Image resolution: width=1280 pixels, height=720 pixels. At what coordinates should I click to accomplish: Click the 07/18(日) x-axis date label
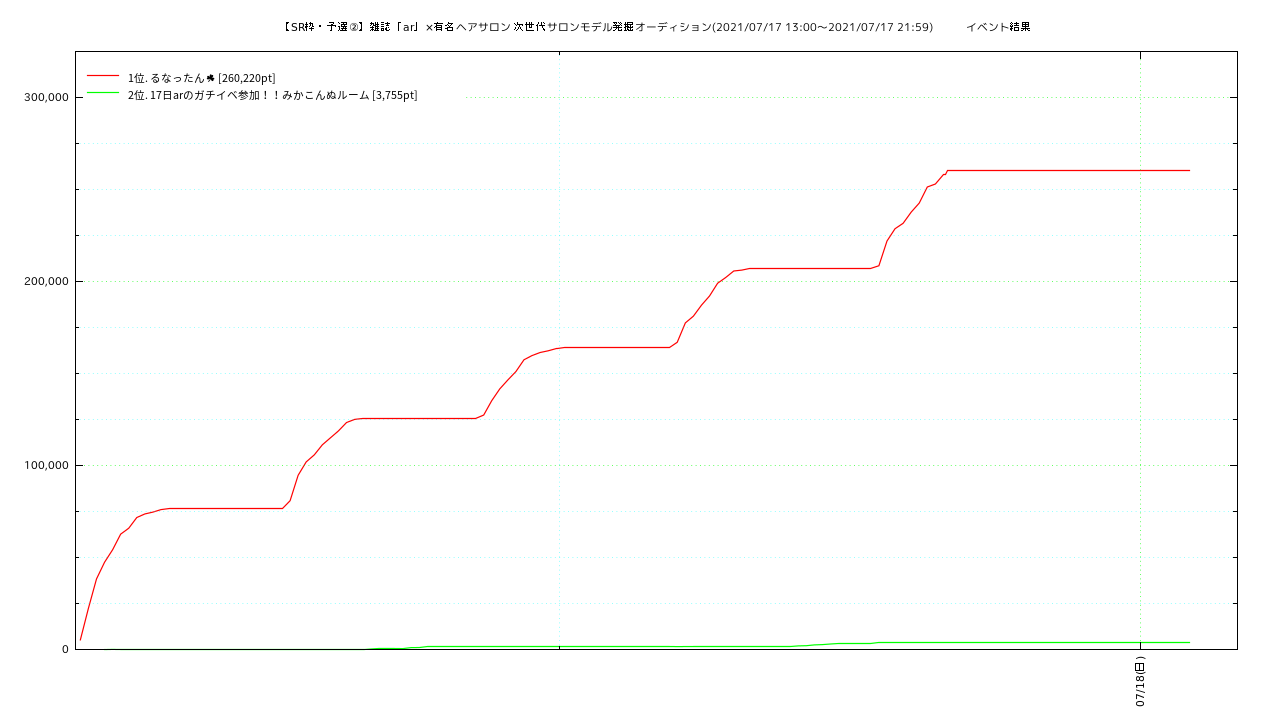point(1140,682)
